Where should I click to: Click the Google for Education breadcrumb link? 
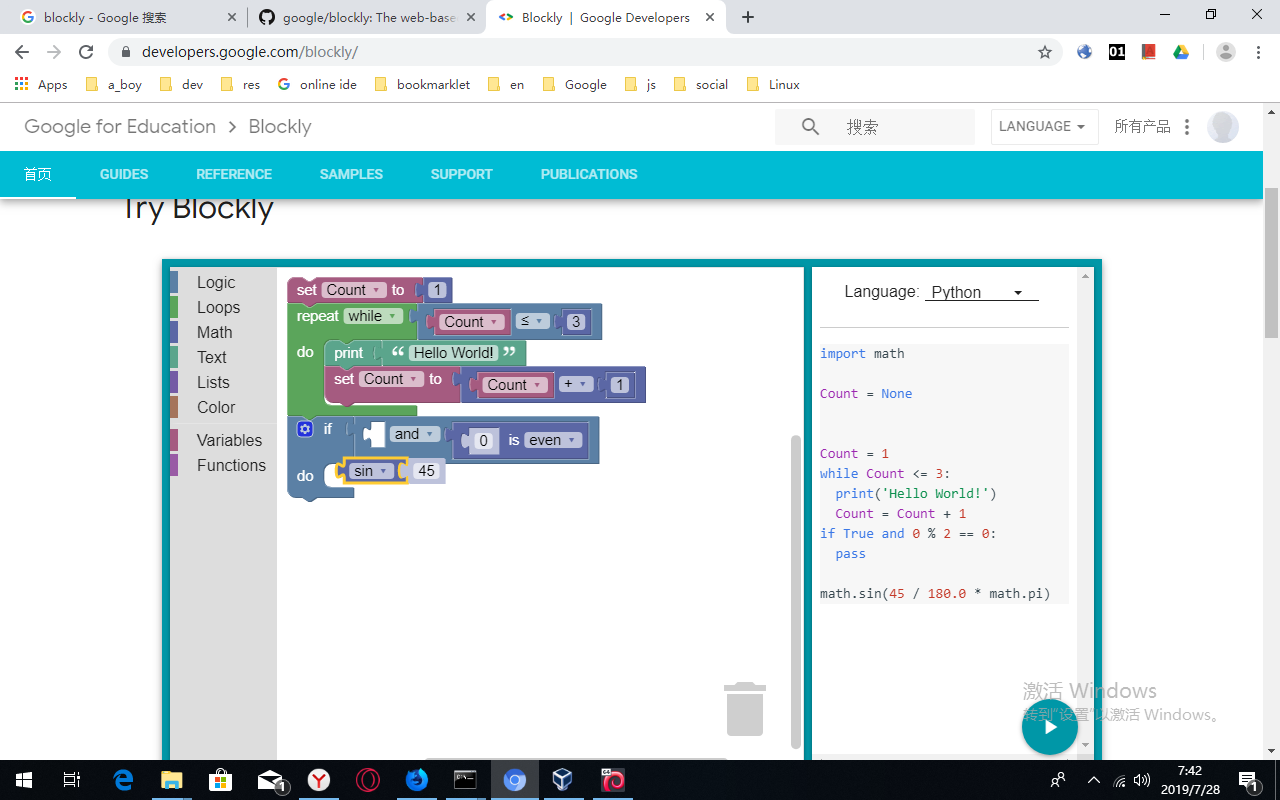click(120, 127)
